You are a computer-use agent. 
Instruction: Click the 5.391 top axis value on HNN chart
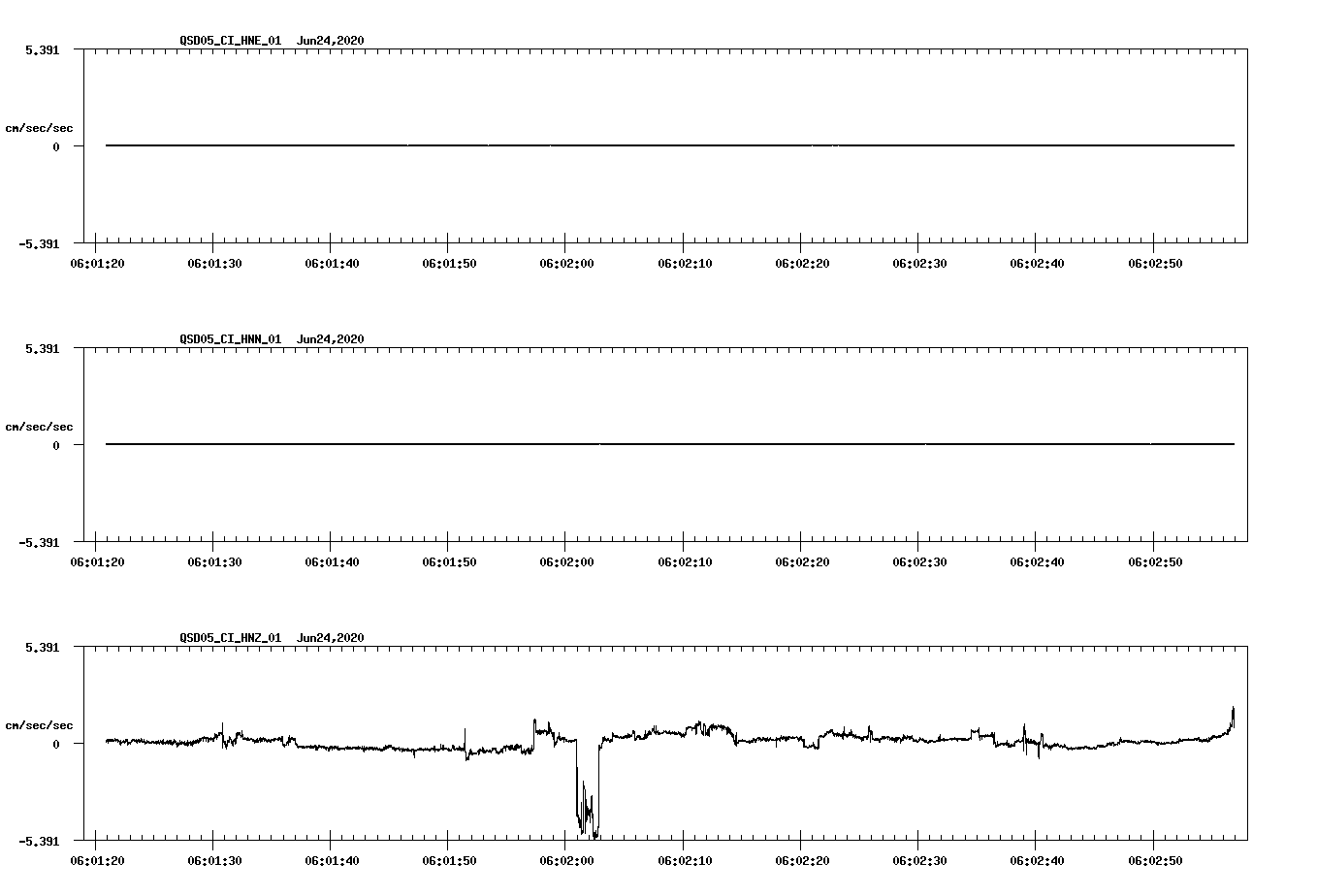pos(44,348)
